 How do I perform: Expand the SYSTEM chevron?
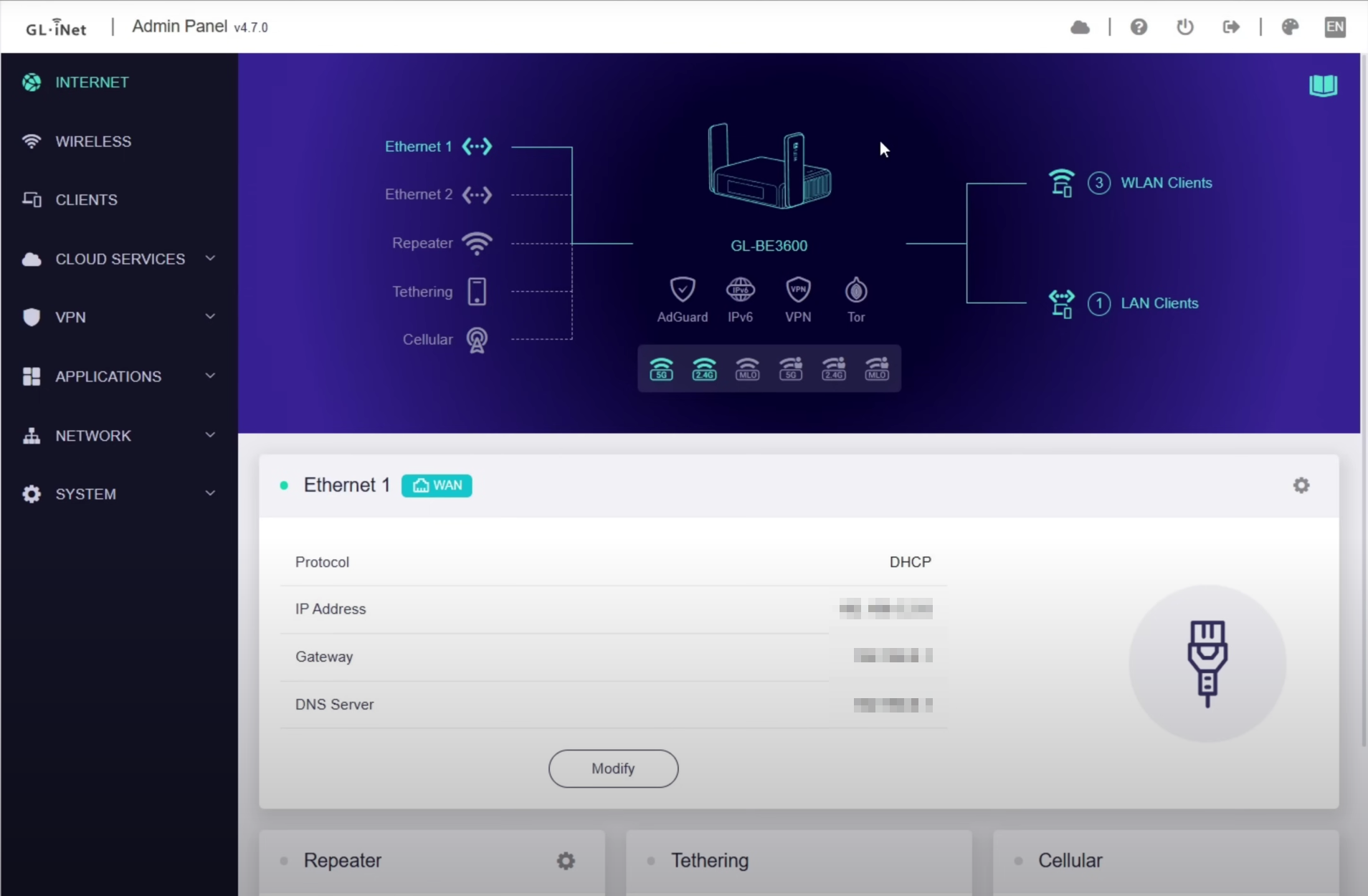pyautogui.click(x=210, y=493)
